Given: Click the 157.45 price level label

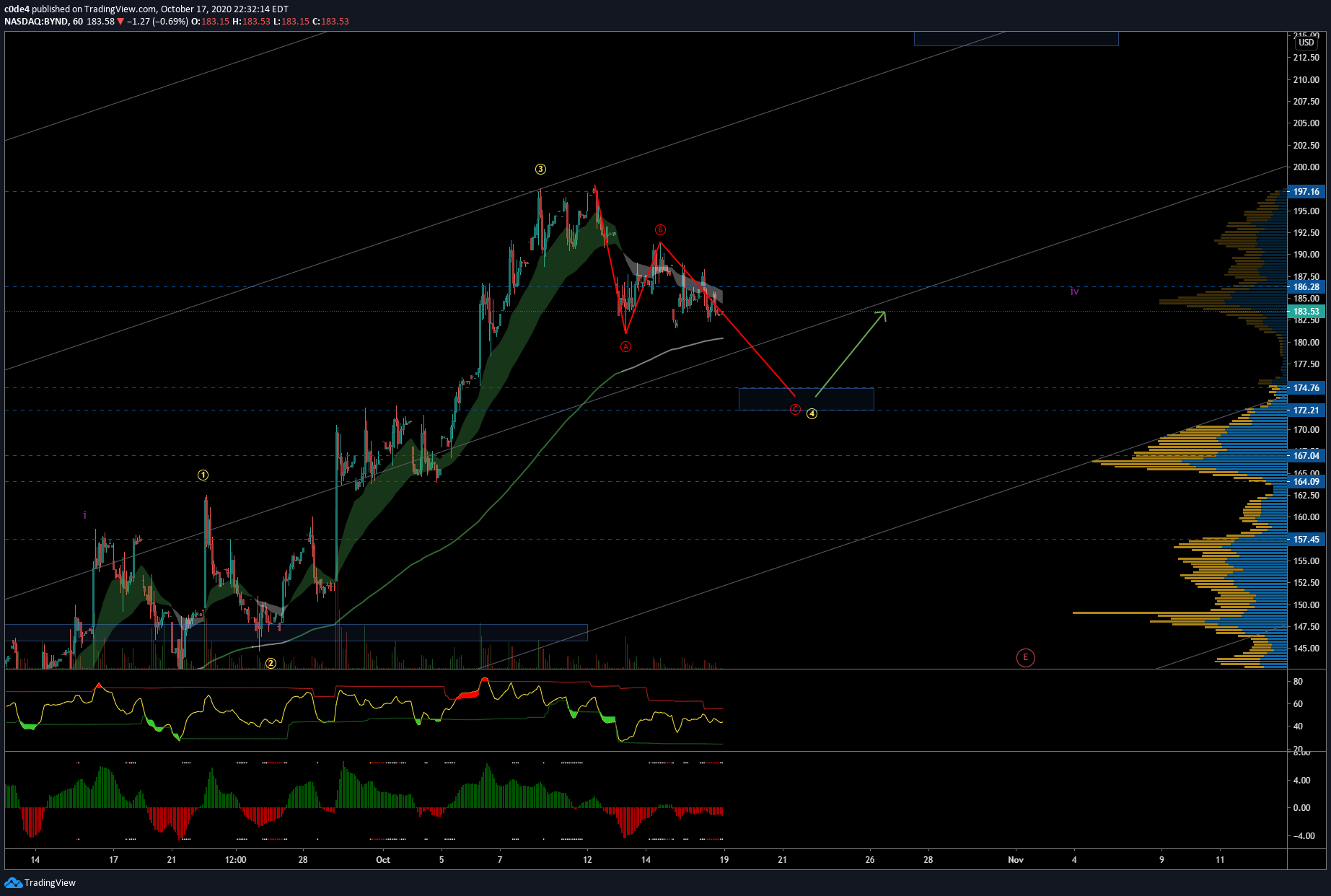Looking at the screenshot, I should [1306, 540].
